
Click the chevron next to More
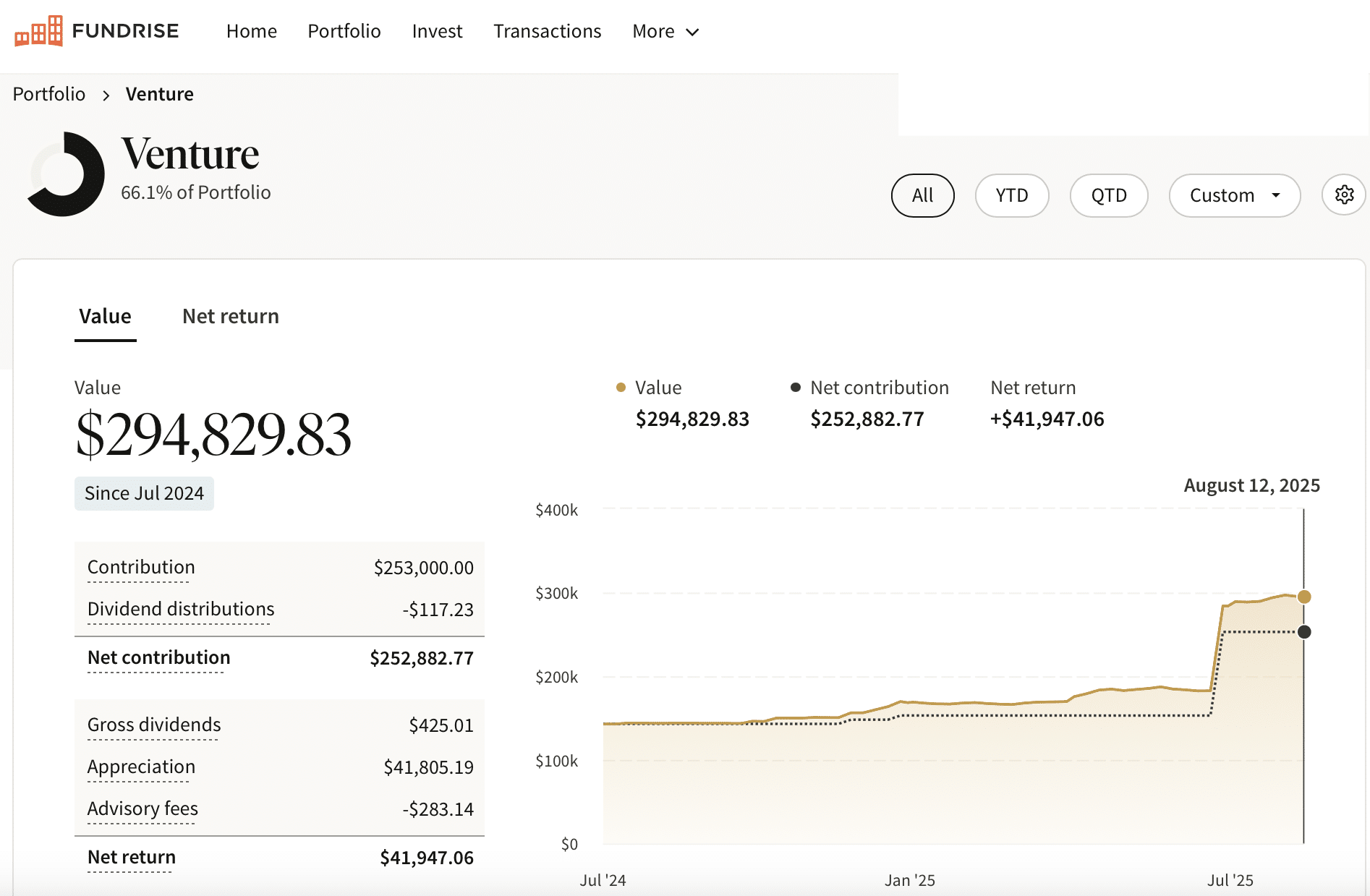point(692,32)
